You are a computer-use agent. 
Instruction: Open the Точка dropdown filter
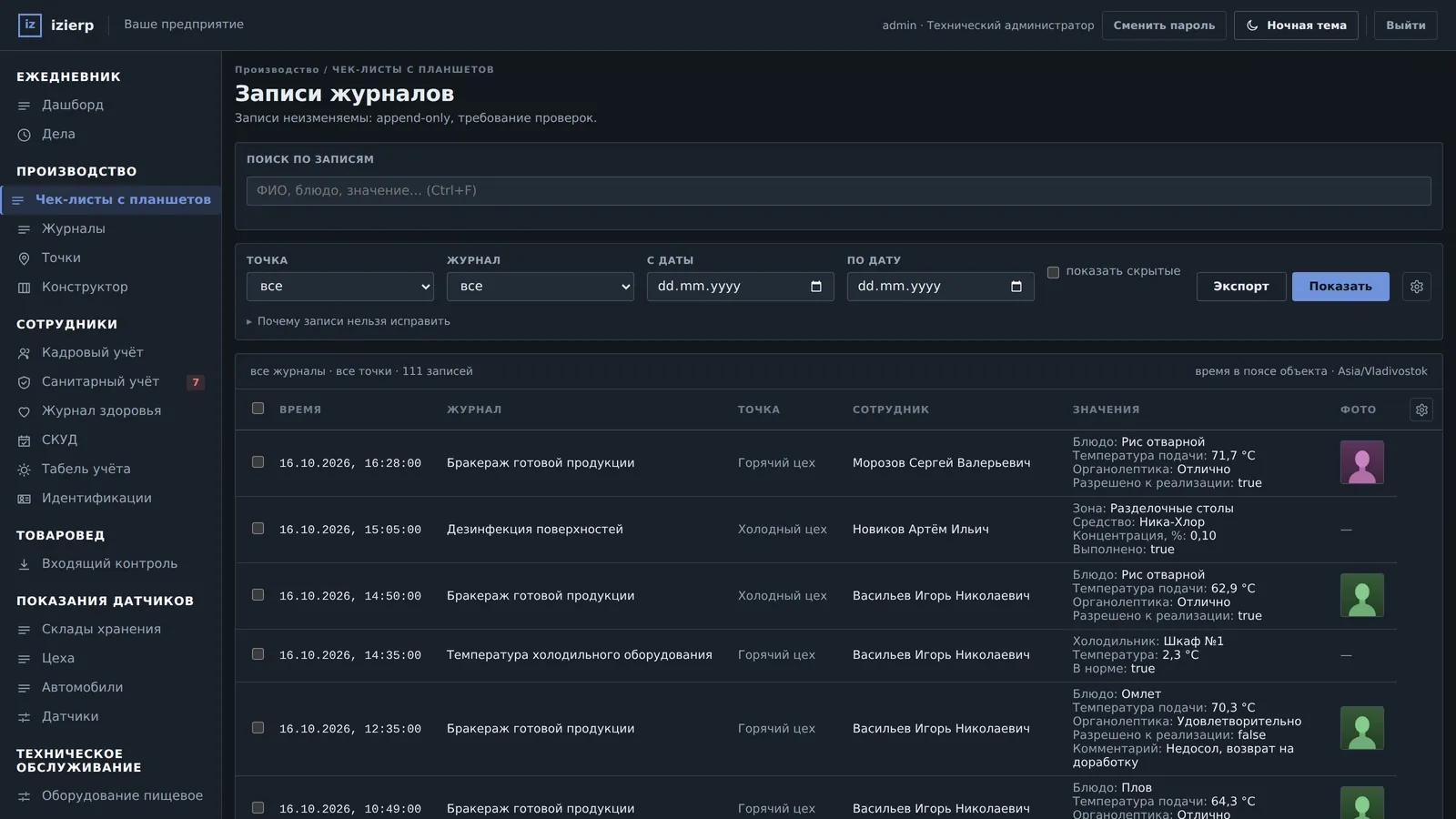tap(340, 287)
